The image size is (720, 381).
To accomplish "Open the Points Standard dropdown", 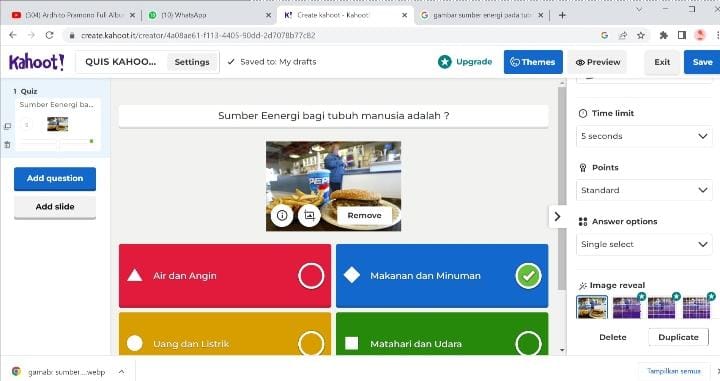I will 644,190.
